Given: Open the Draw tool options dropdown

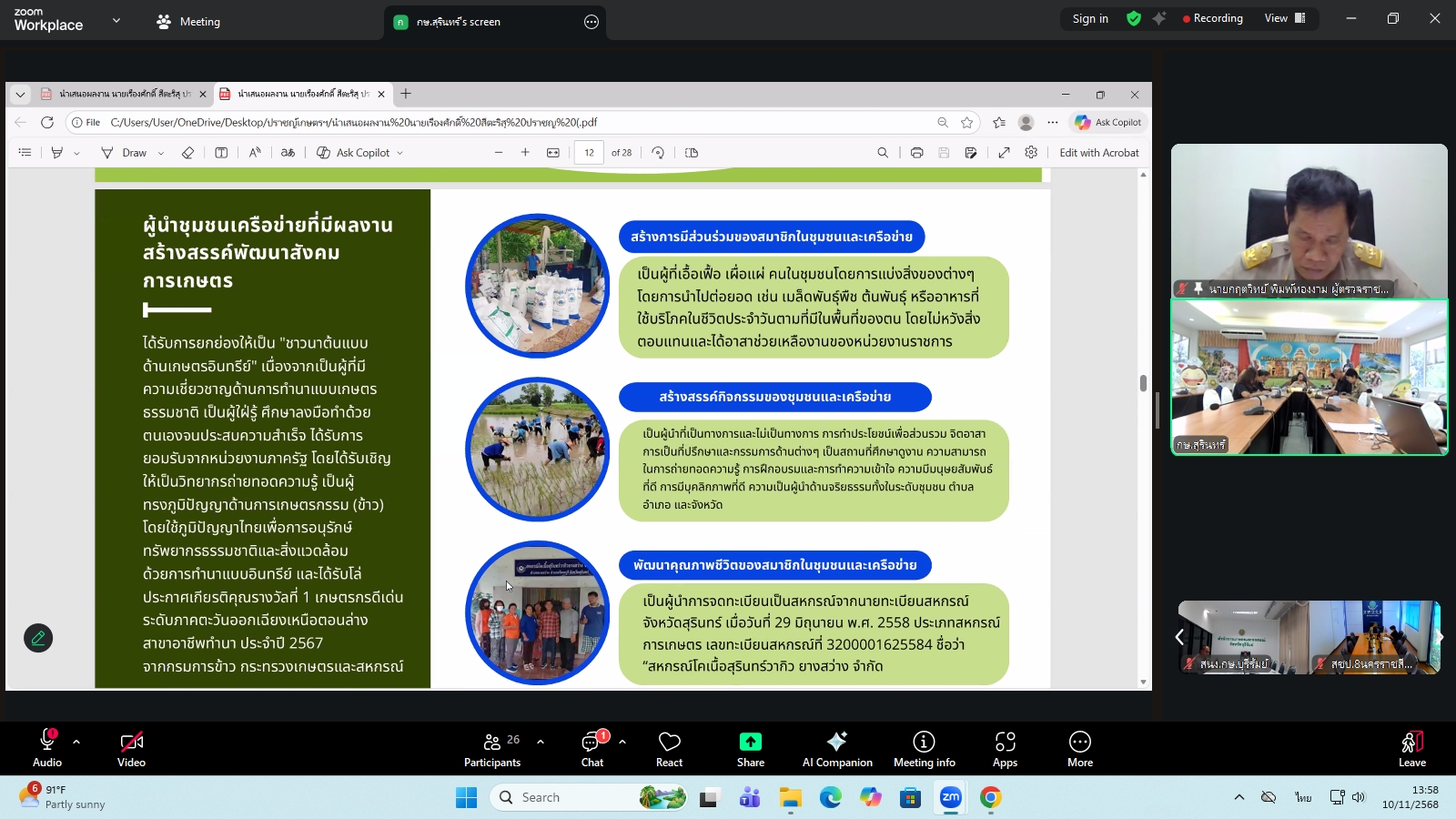Looking at the screenshot, I should point(159,152).
